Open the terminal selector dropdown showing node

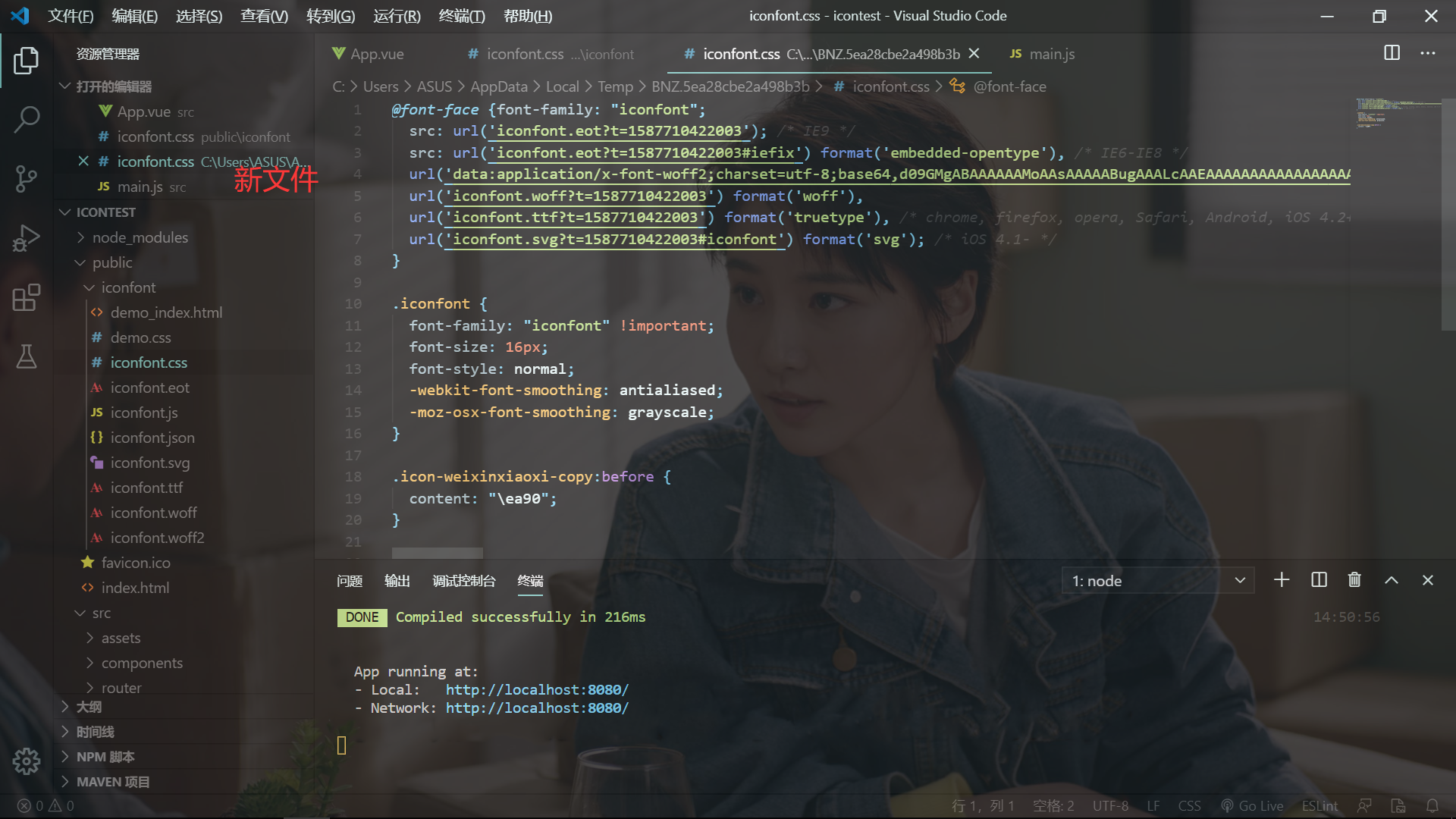(1158, 581)
